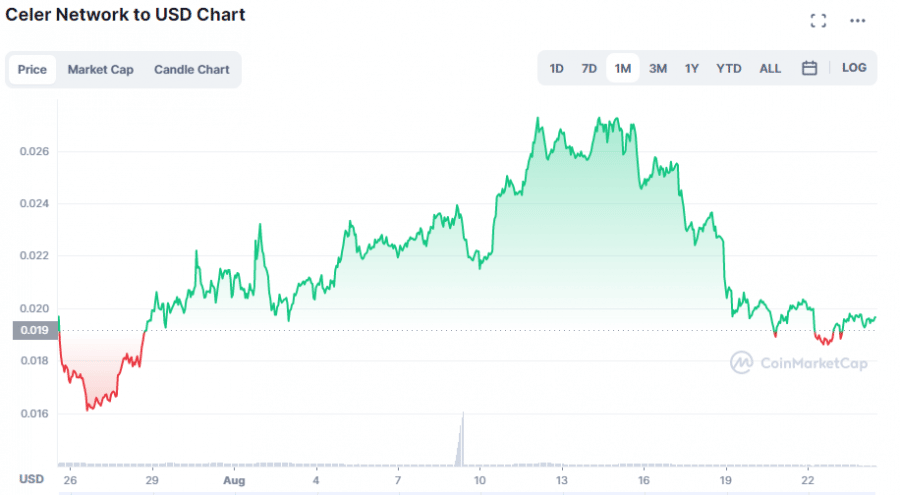900x495 pixels.
Task: Open the three-dot more options menu
Action: coord(858,21)
